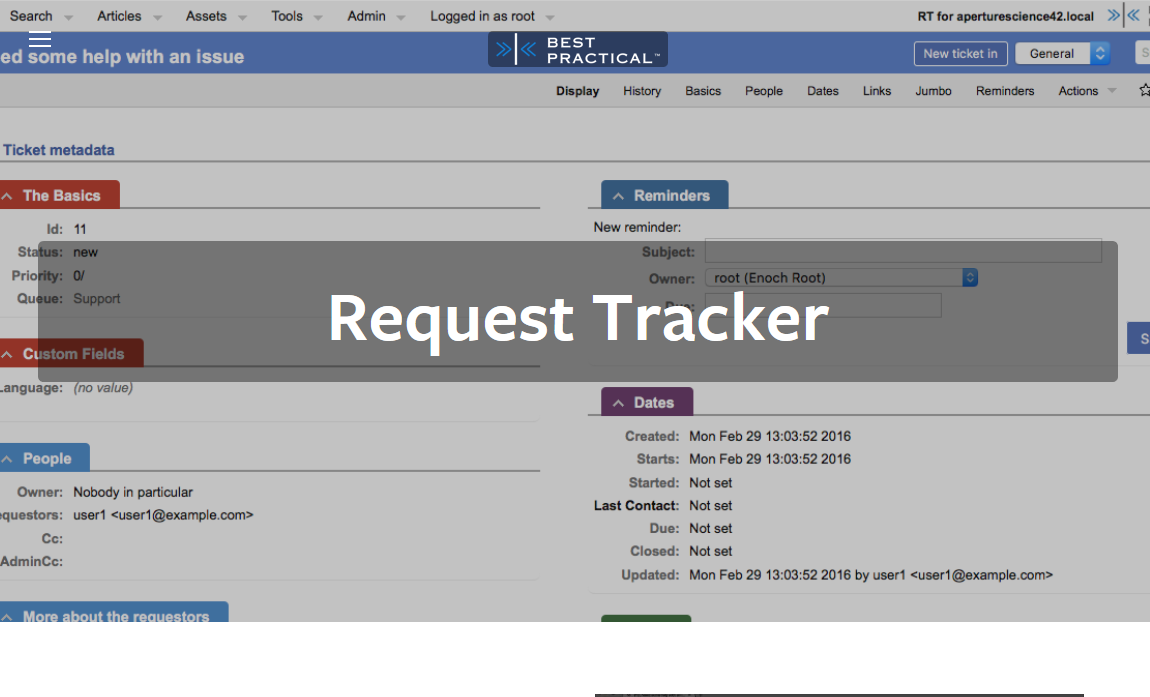Open the hamburger menu icon
Screen dimensions: 1150x697
pyautogui.click(x=40, y=40)
